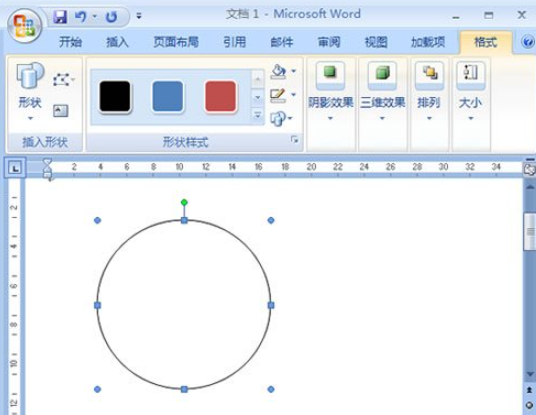Viewport: 536px width, 415px height.
Task: Click the text box icon under Edit Shape
Action: coord(61,111)
